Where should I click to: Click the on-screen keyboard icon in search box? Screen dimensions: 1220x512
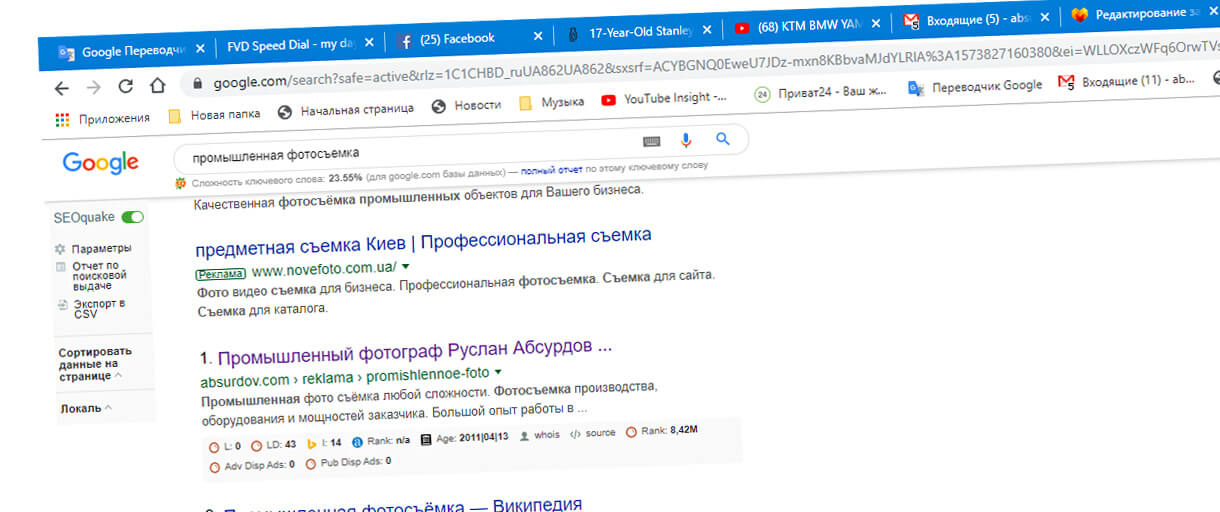(x=651, y=140)
